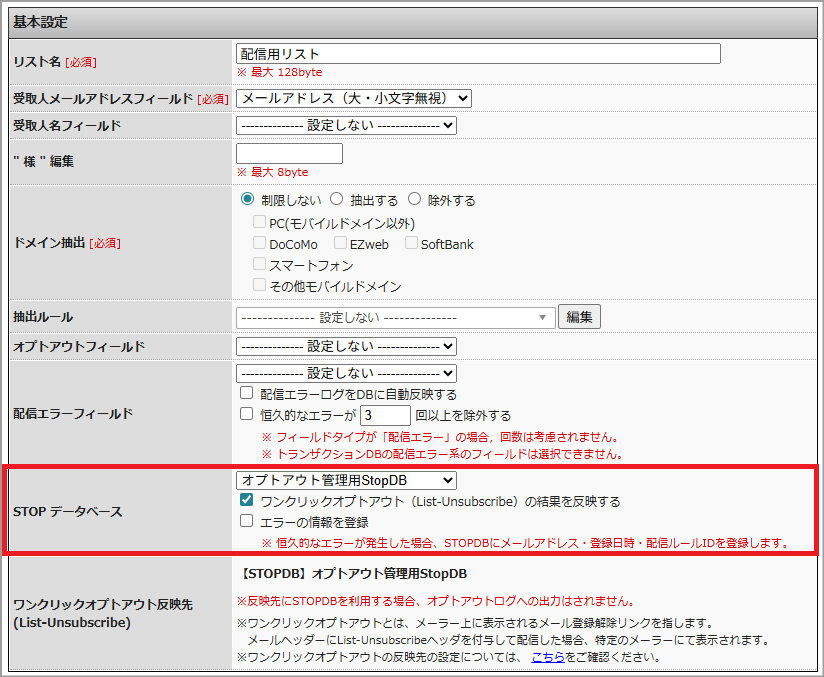
Task: Enable 配信エラーログをDBに自動反映する checkbox
Action: [247, 395]
